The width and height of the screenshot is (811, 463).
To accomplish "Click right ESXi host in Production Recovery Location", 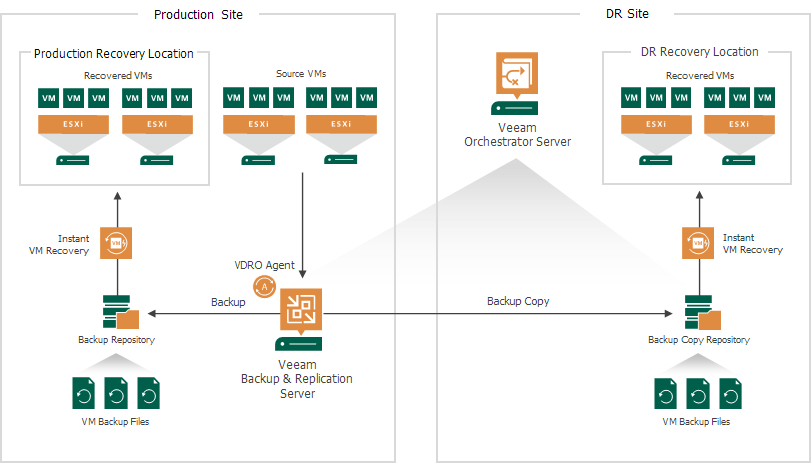I will pyautogui.click(x=157, y=124).
